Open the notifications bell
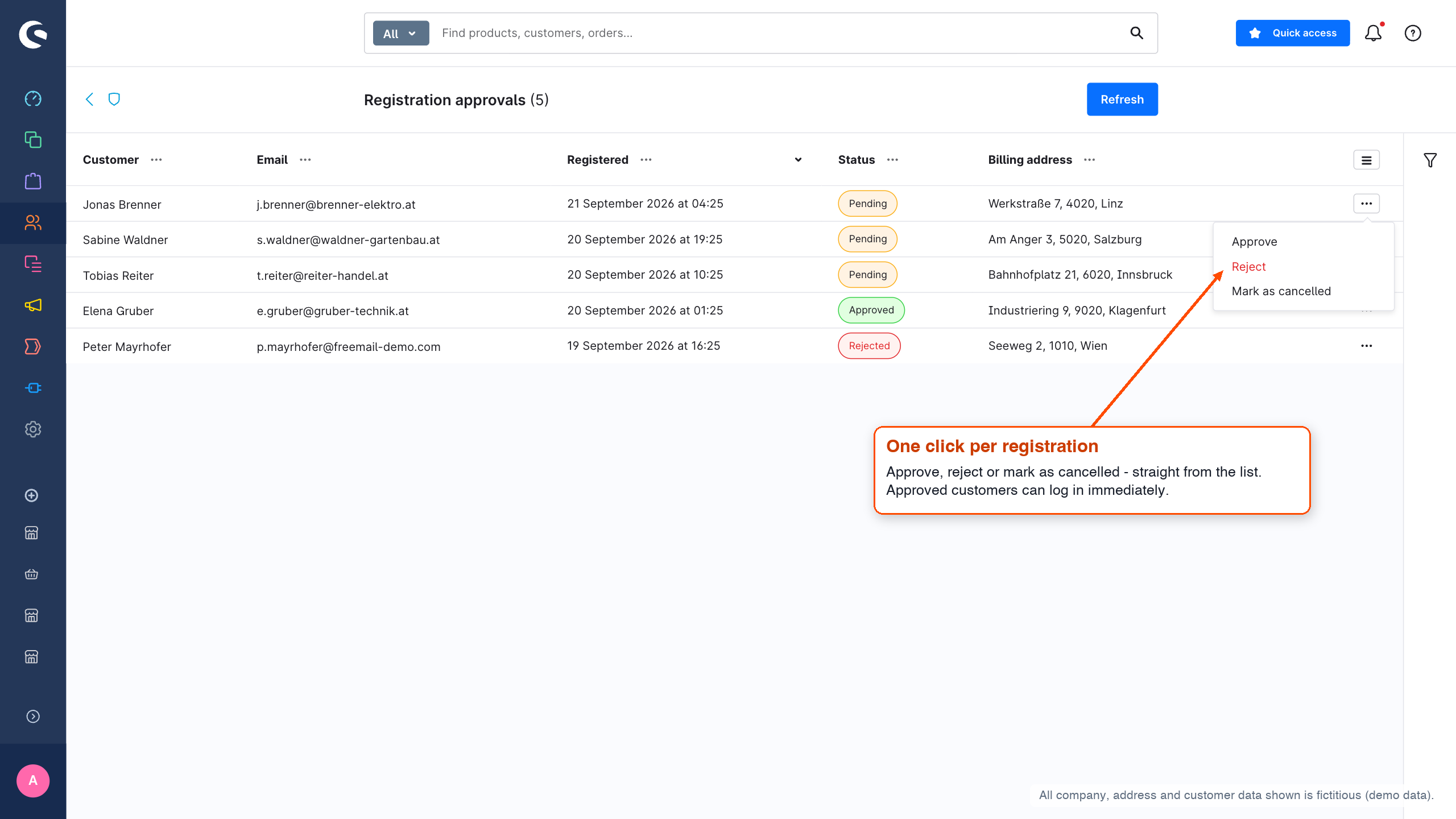1456x819 pixels. (1374, 33)
